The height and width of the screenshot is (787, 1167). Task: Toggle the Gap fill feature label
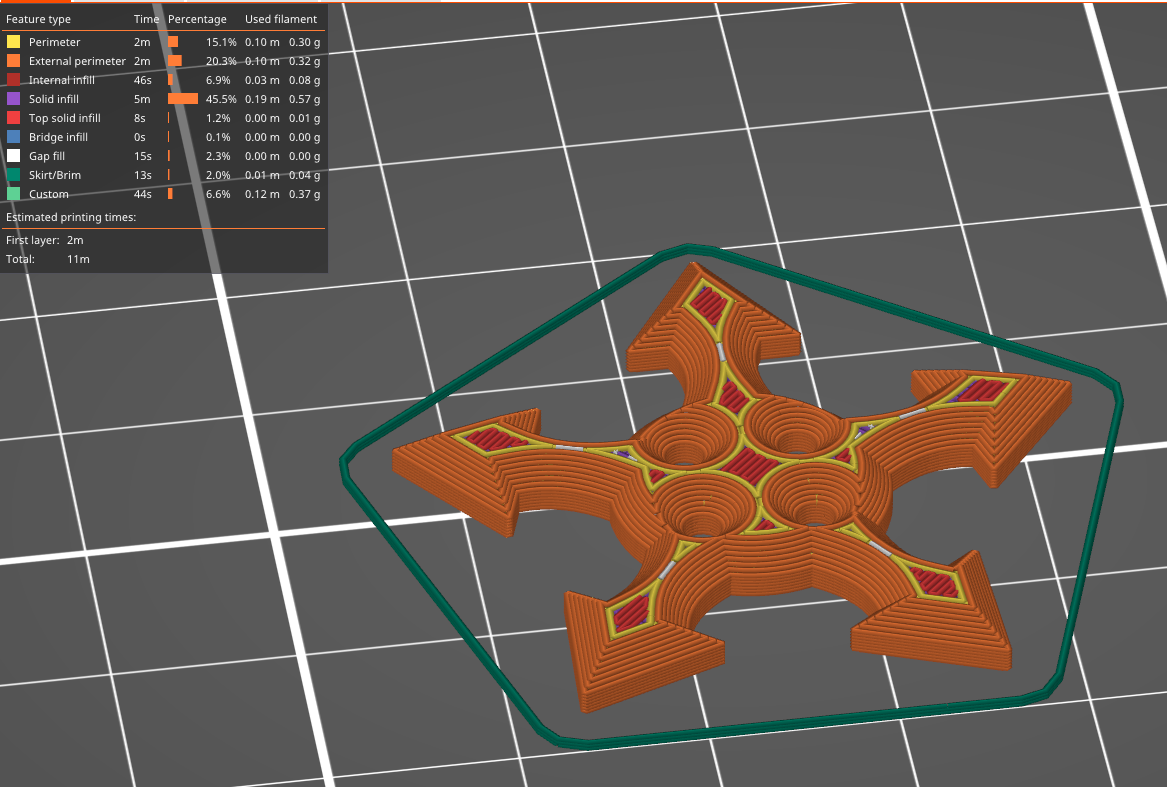(x=47, y=156)
